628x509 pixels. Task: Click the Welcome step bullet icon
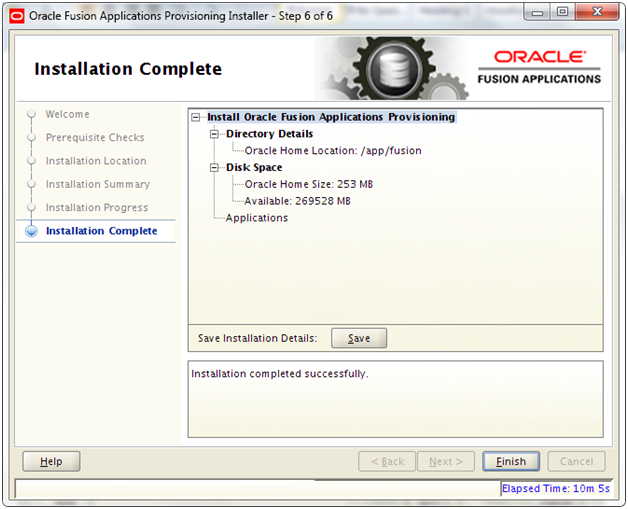pyautogui.click(x=31, y=114)
